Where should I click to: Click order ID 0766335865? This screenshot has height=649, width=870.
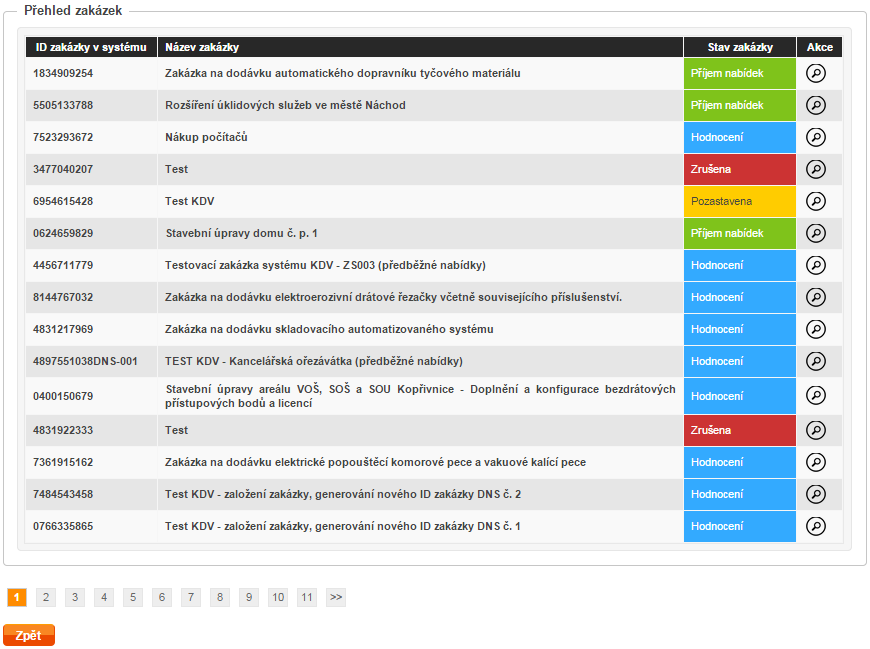tap(63, 526)
